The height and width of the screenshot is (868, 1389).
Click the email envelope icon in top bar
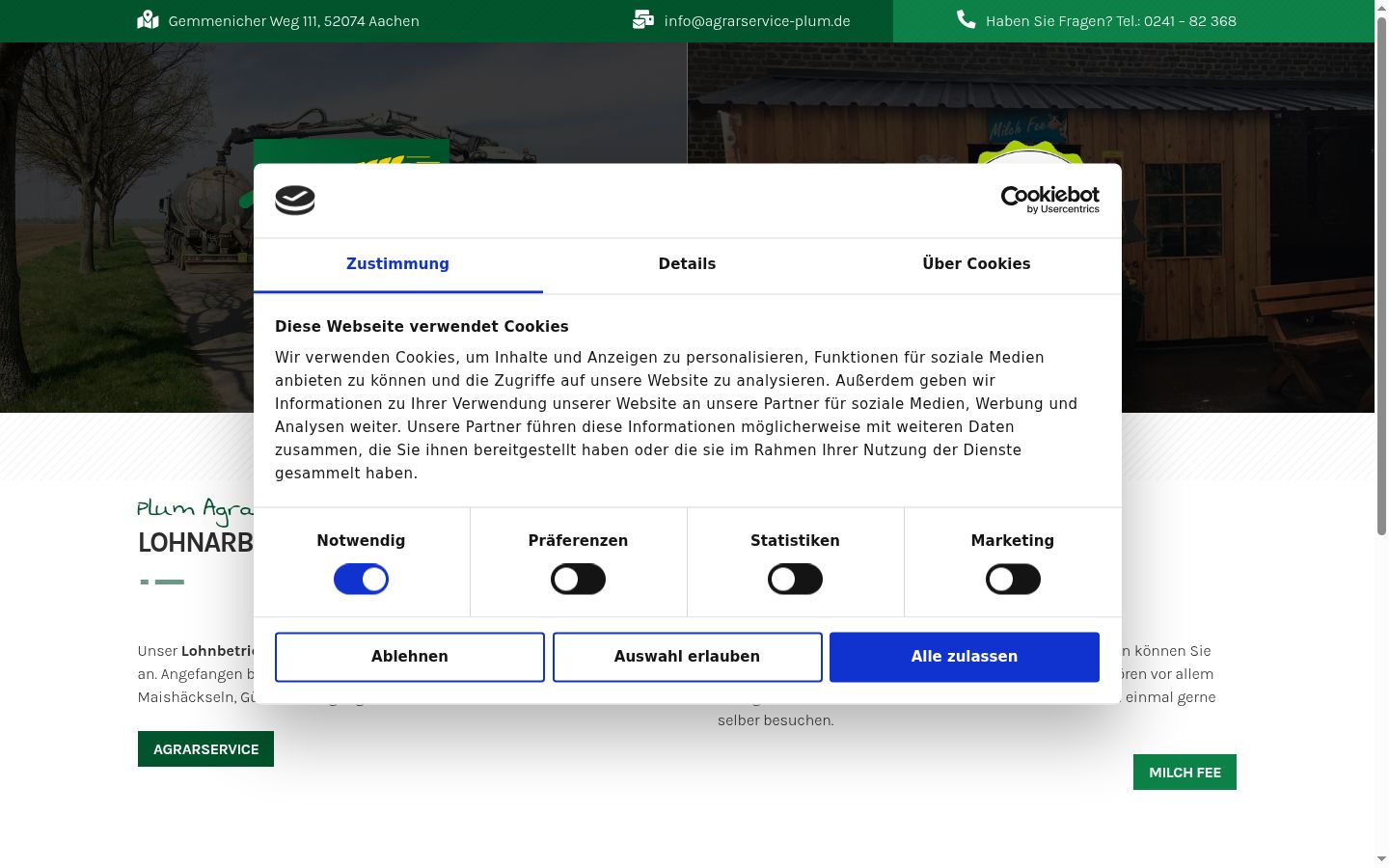[643, 20]
